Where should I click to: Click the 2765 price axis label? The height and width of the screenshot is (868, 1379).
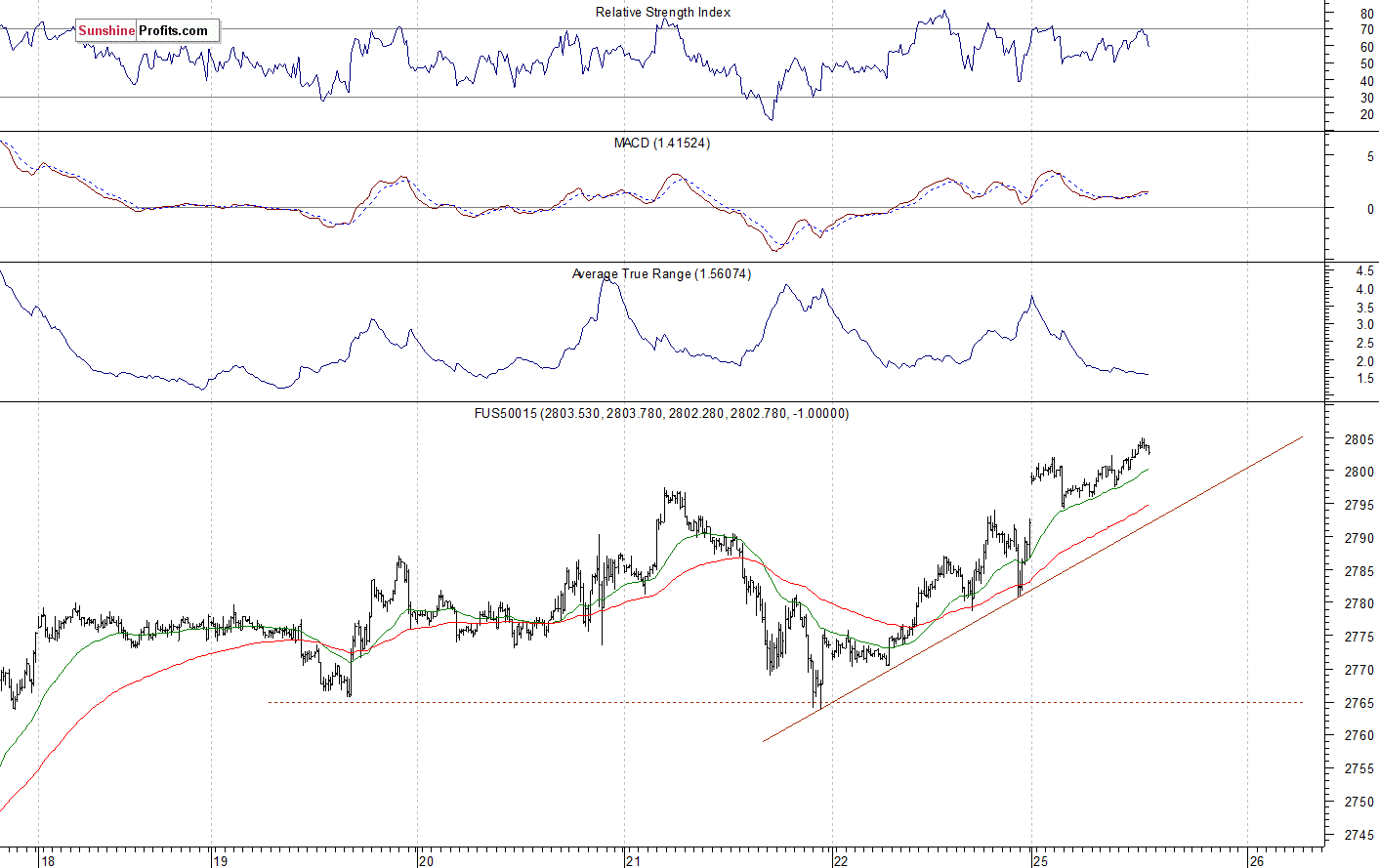1358,703
